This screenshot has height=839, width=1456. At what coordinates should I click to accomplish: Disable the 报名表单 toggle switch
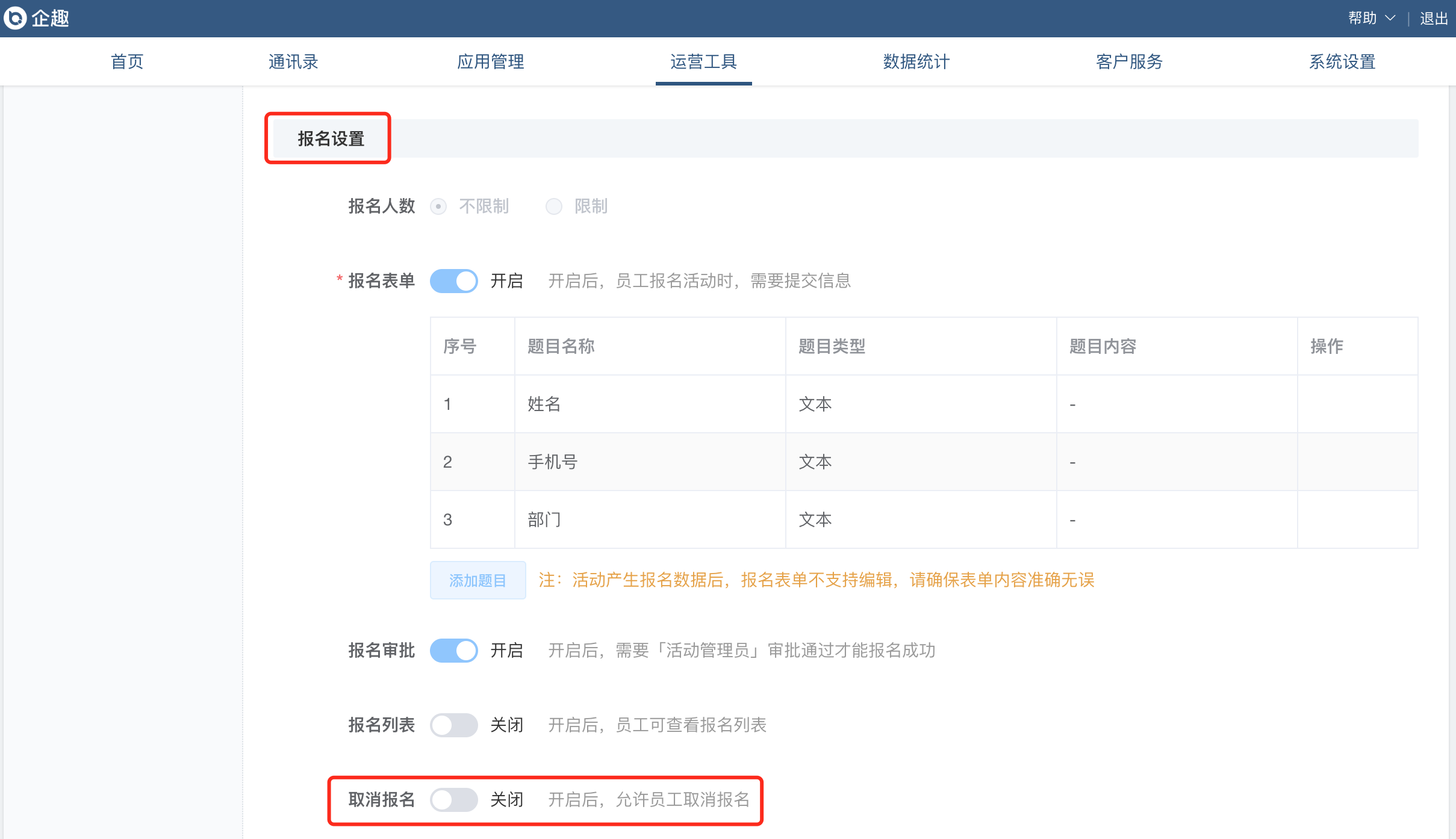(454, 281)
